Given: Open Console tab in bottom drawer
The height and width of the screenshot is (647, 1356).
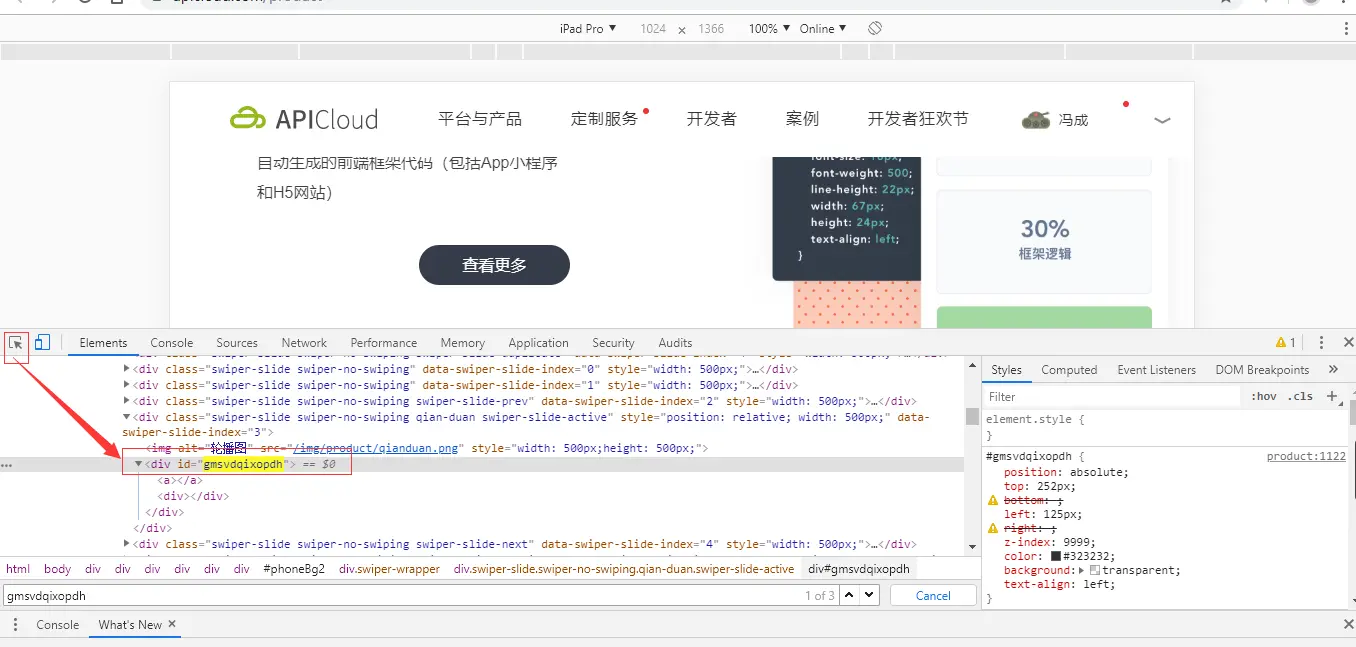Looking at the screenshot, I should pos(57,625).
